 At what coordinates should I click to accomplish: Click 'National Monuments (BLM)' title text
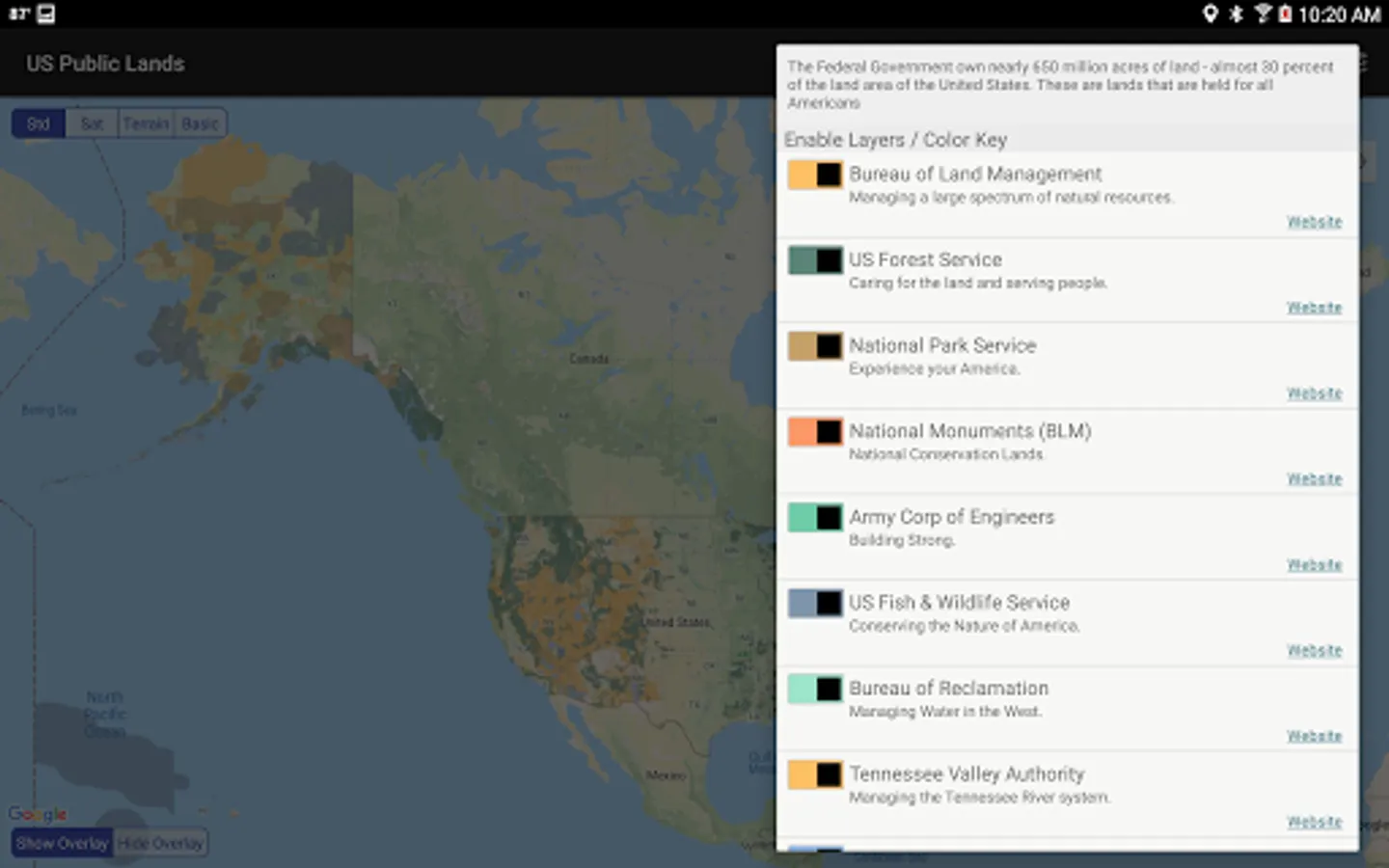969,431
